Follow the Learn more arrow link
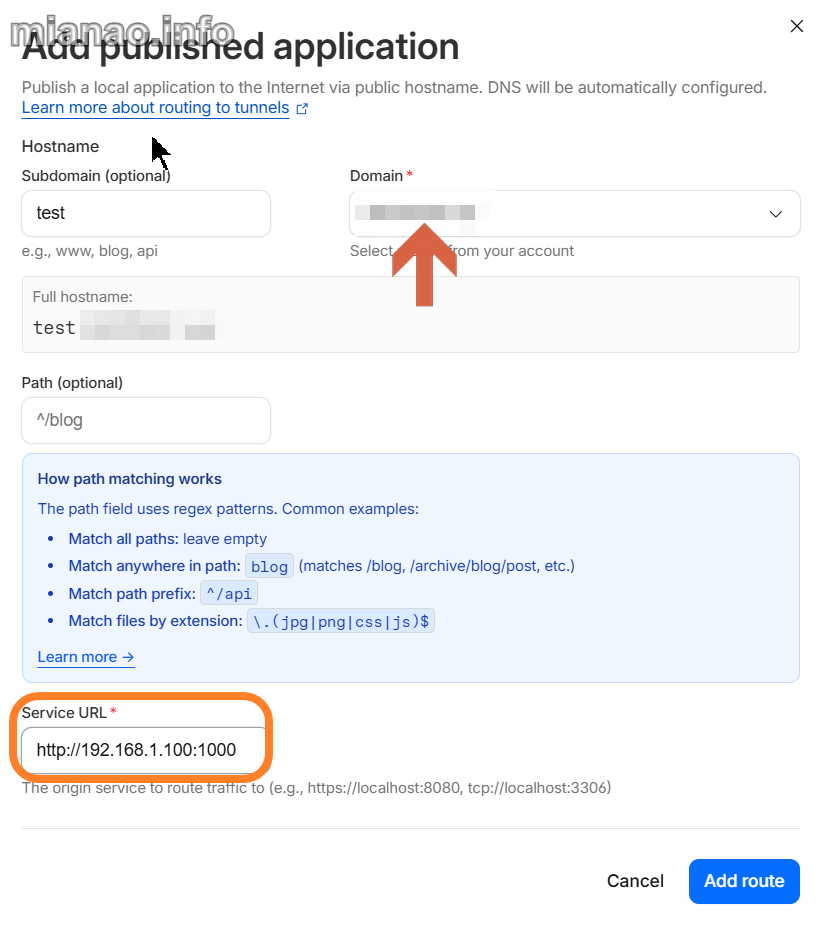Screen dimensions: 826x932 point(86,657)
